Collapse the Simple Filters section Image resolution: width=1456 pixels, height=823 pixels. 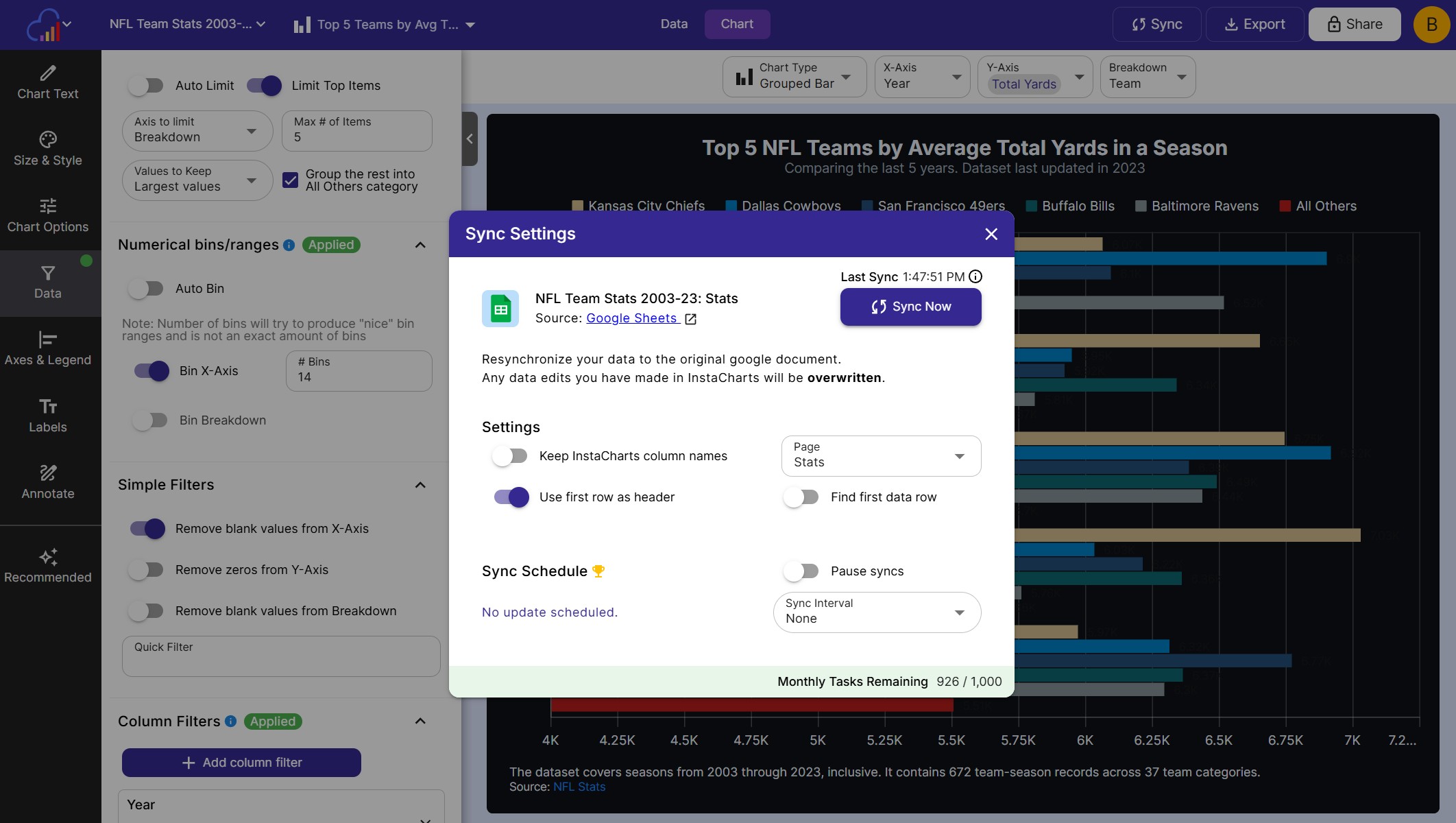click(420, 485)
